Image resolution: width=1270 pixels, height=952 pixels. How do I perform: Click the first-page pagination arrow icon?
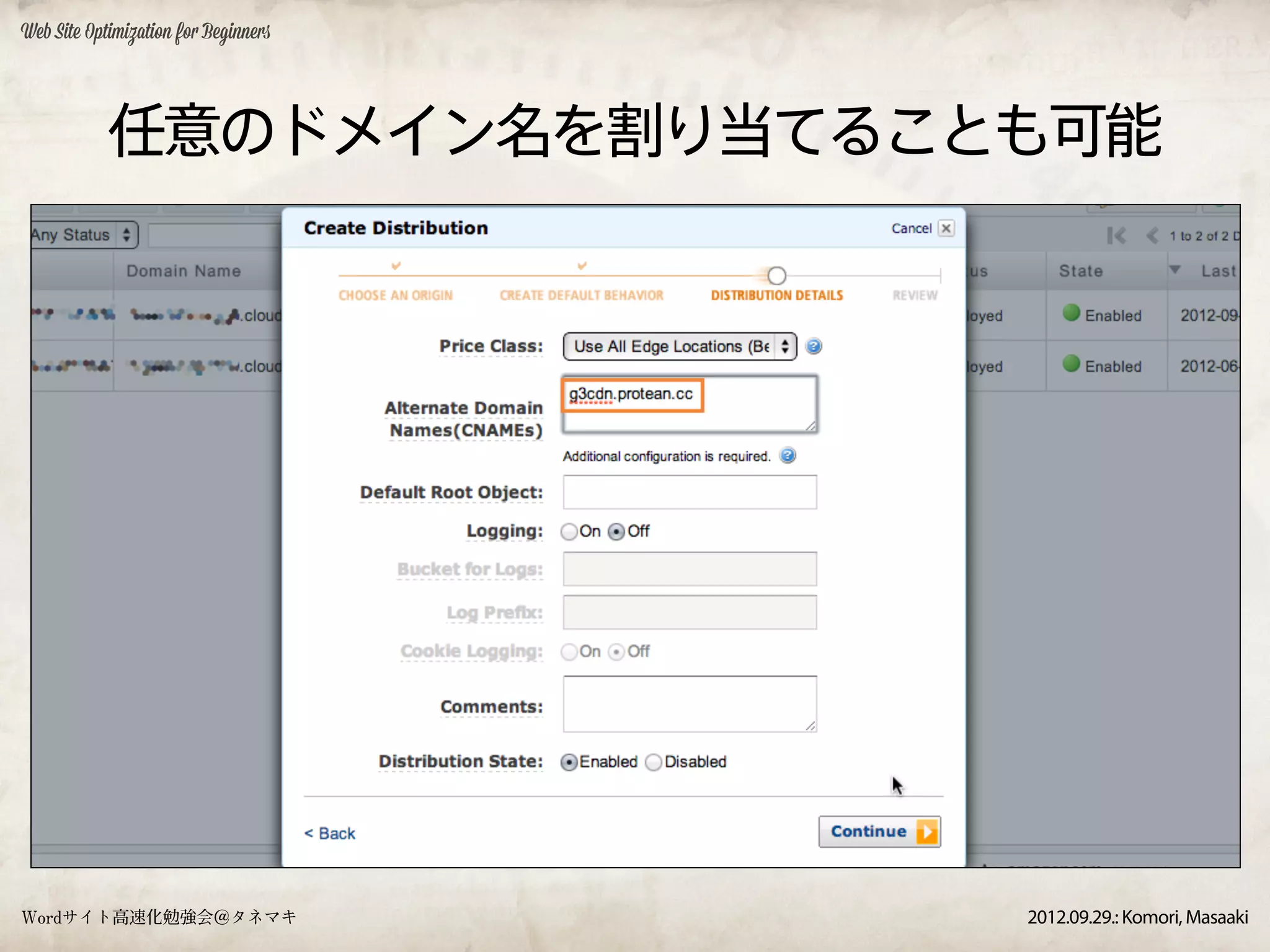[1116, 236]
